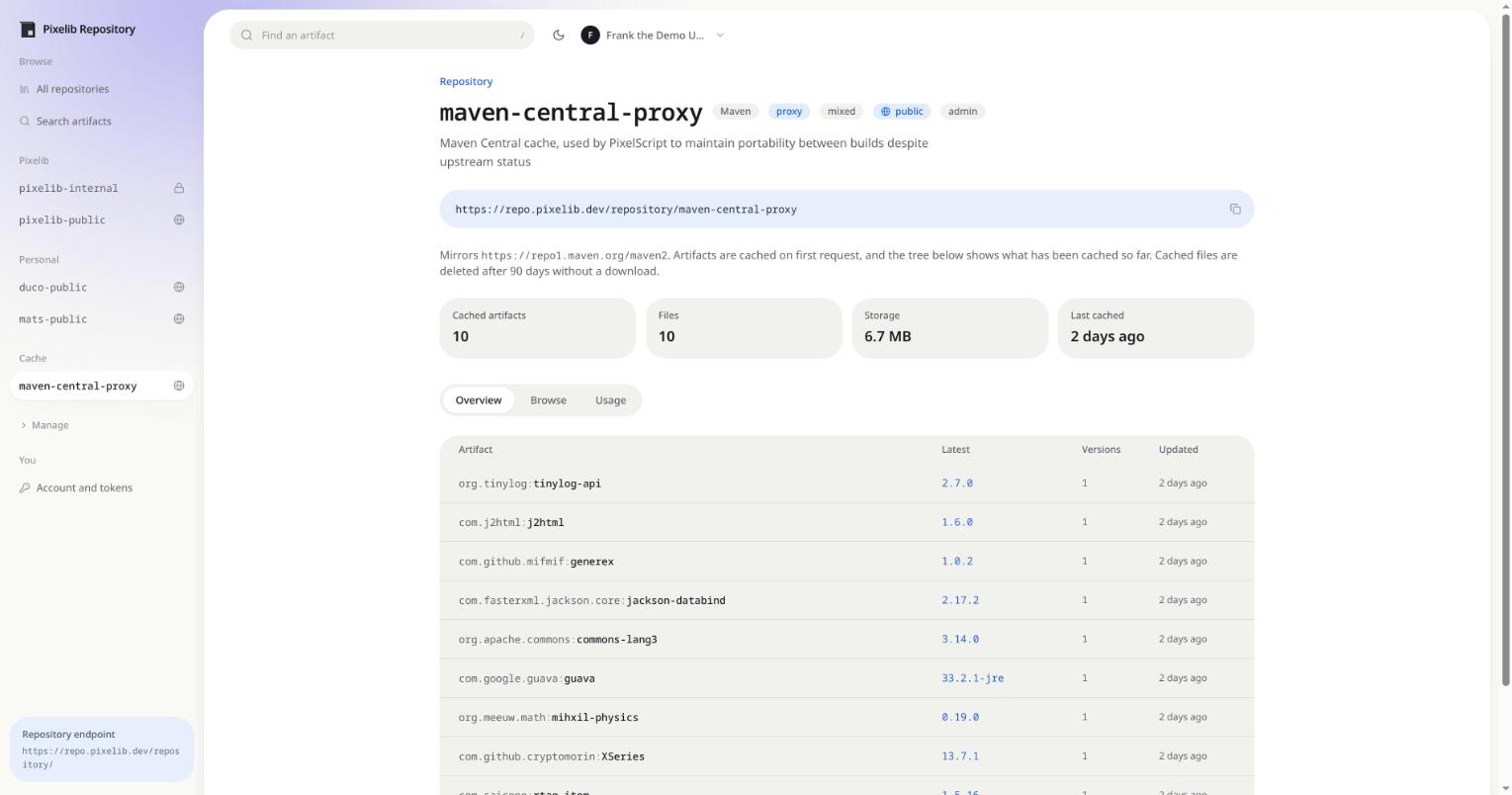Click globe icon next to pixelib-public
Image resolution: width=1512 pixels, height=795 pixels.
pyautogui.click(x=179, y=220)
